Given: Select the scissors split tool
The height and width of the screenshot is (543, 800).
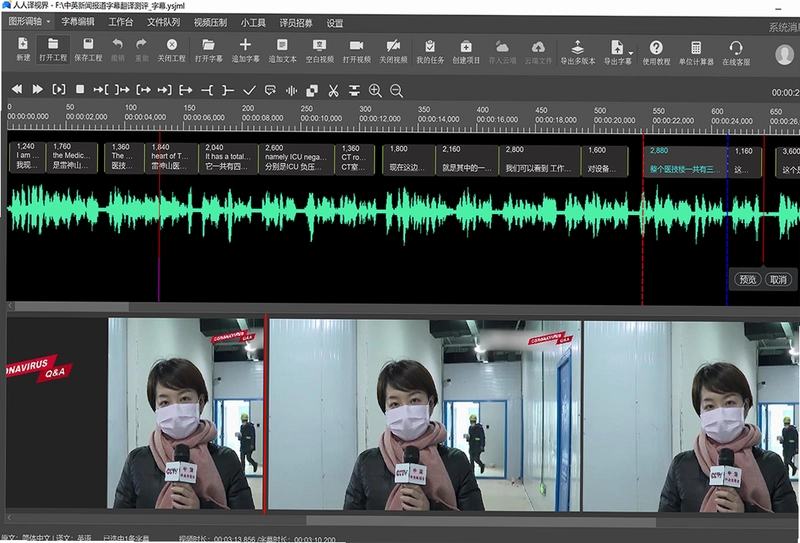Looking at the screenshot, I should tap(333, 91).
